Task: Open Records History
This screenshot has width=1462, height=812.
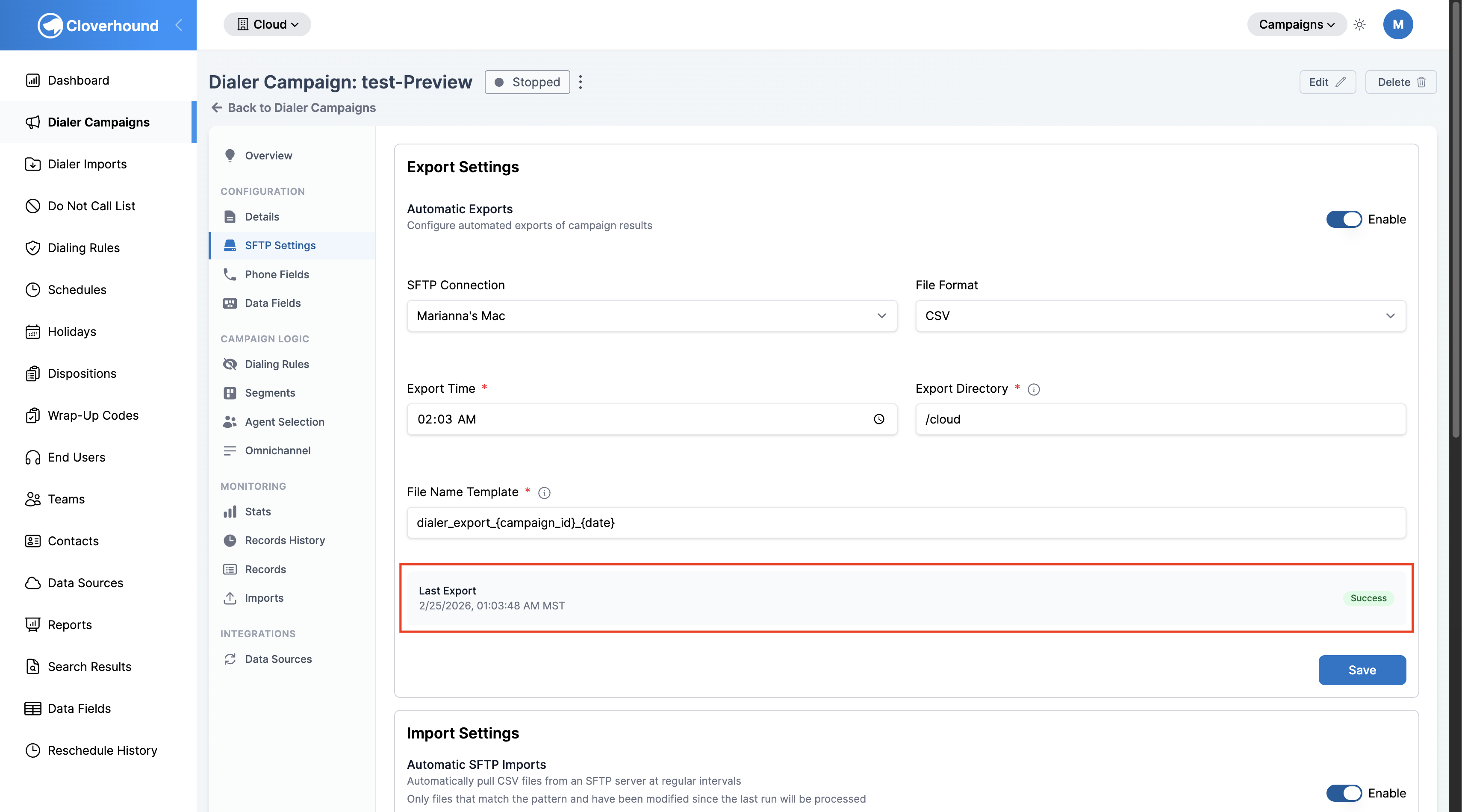Action: 292,540
